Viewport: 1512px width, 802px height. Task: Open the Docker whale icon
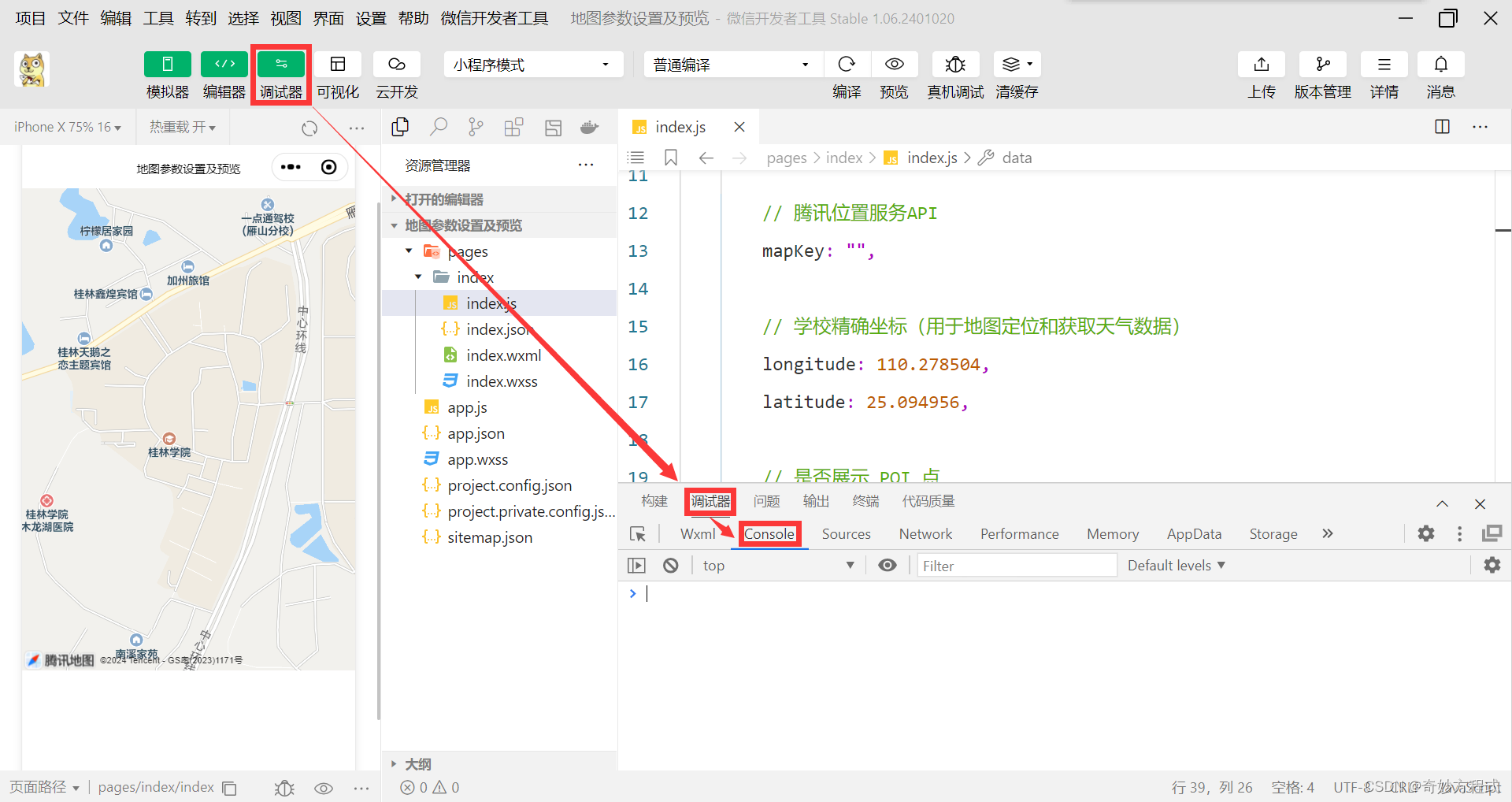pyautogui.click(x=589, y=127)
